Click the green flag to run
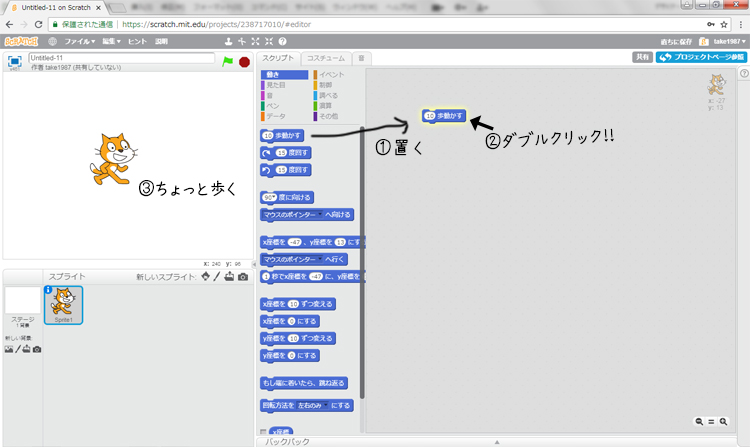Screen dimensions: 750x447 (227, 61)
